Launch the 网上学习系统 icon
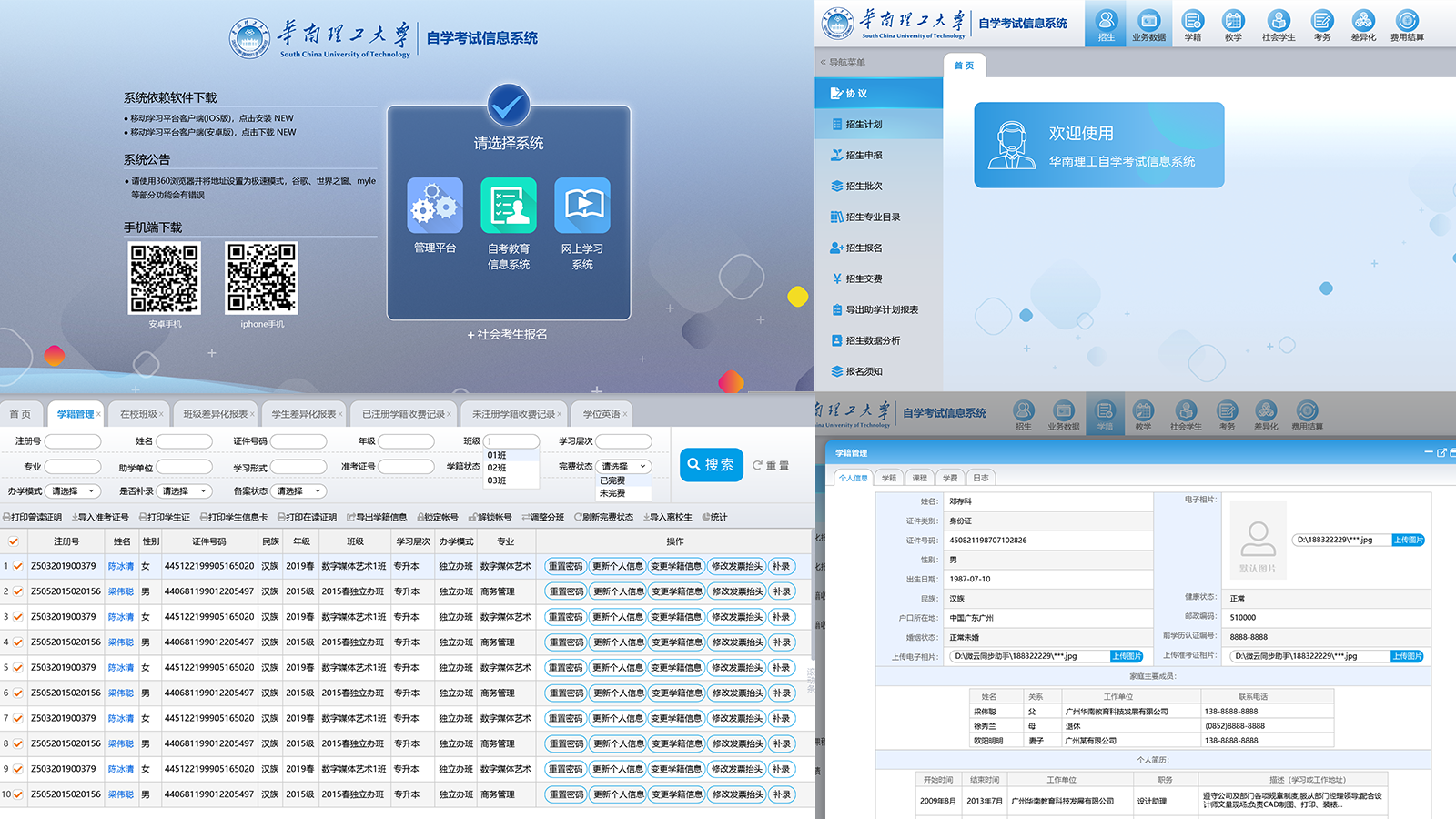Image resolution: width=1456 pixels, height=819 pixels. pyautogui.click(x=582, y=206)
